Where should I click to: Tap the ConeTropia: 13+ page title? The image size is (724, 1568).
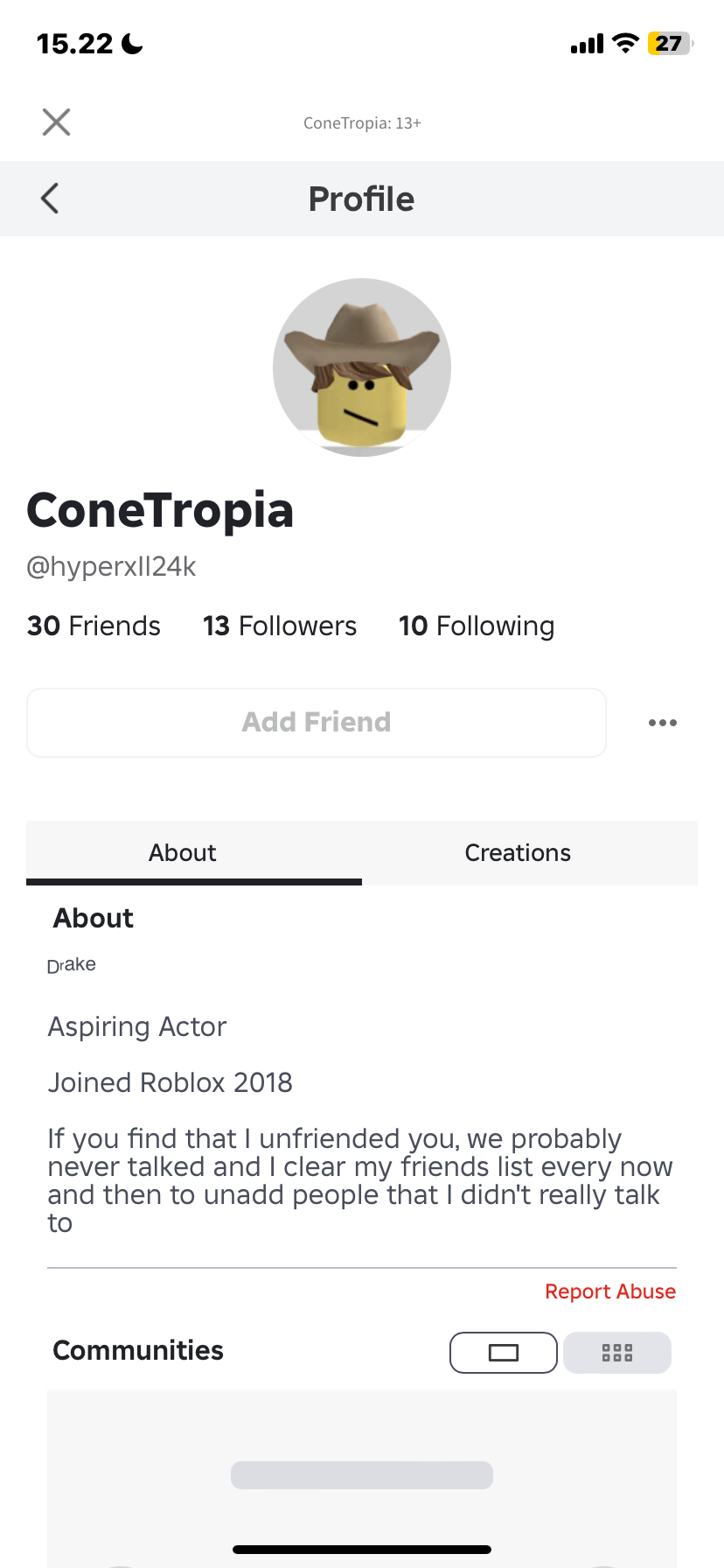(362, 123)
